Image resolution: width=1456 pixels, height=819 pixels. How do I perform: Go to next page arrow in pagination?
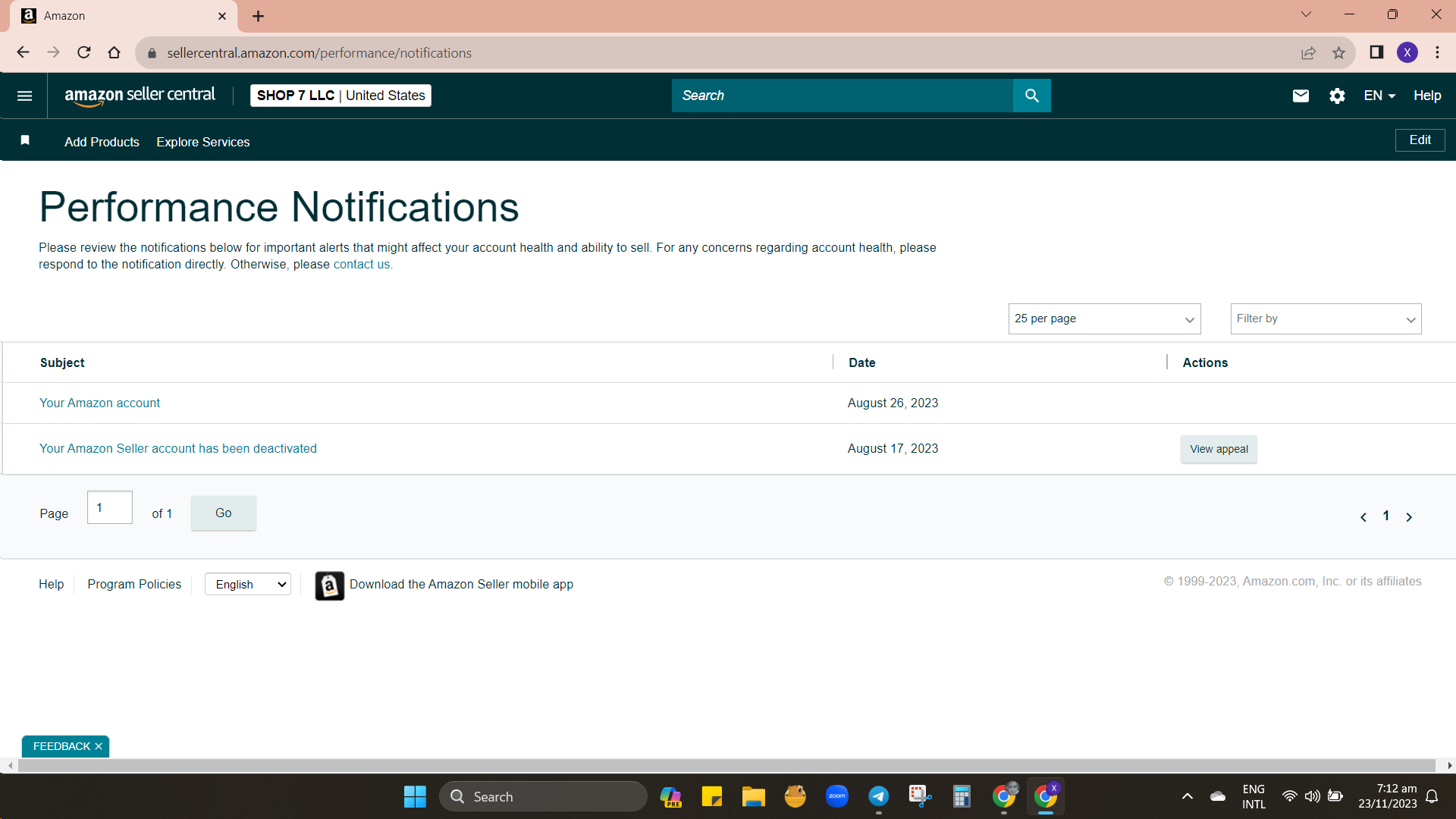[x=1409, y=517]
